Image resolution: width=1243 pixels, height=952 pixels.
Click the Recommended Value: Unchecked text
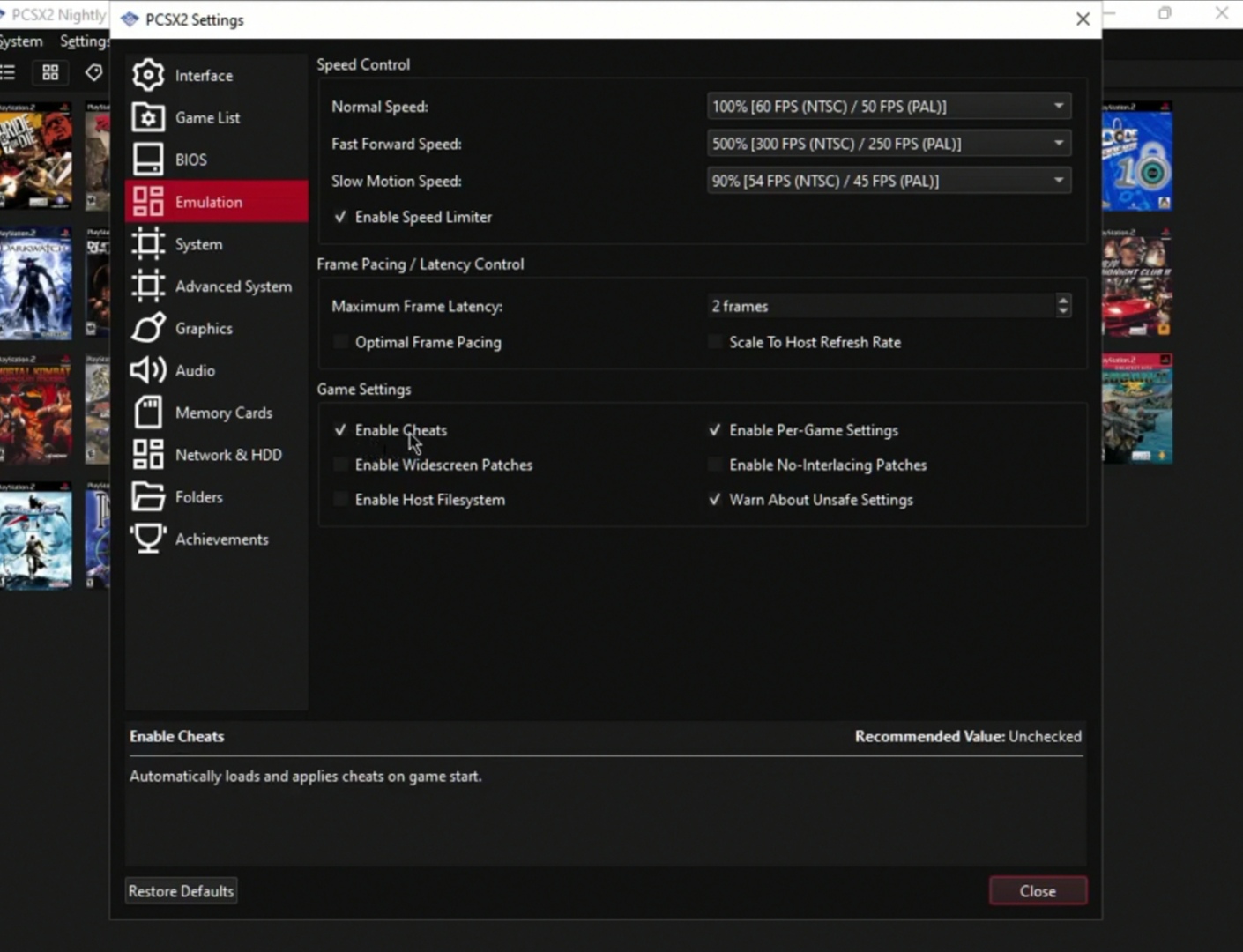(968, 736)
